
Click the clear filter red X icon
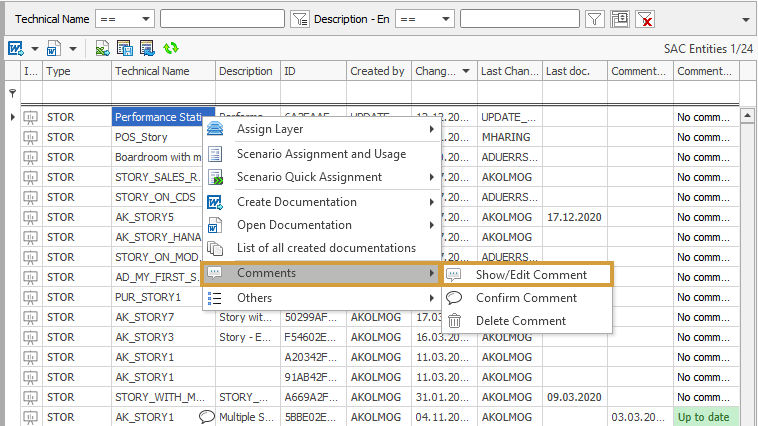pyautogui.click(x=646, y=19)
